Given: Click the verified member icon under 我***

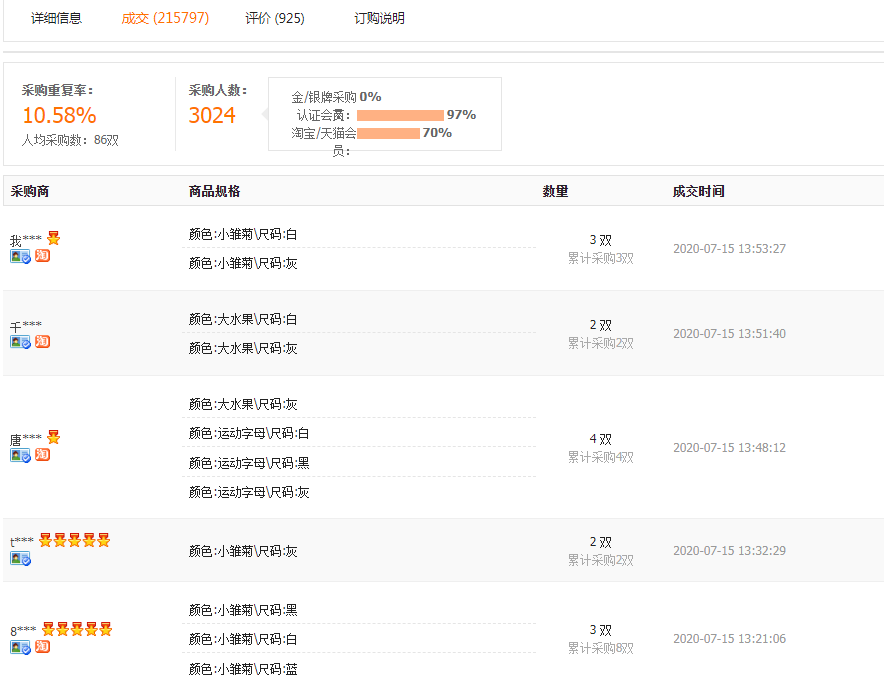Looking at the screenshot, I should point(21,257).
